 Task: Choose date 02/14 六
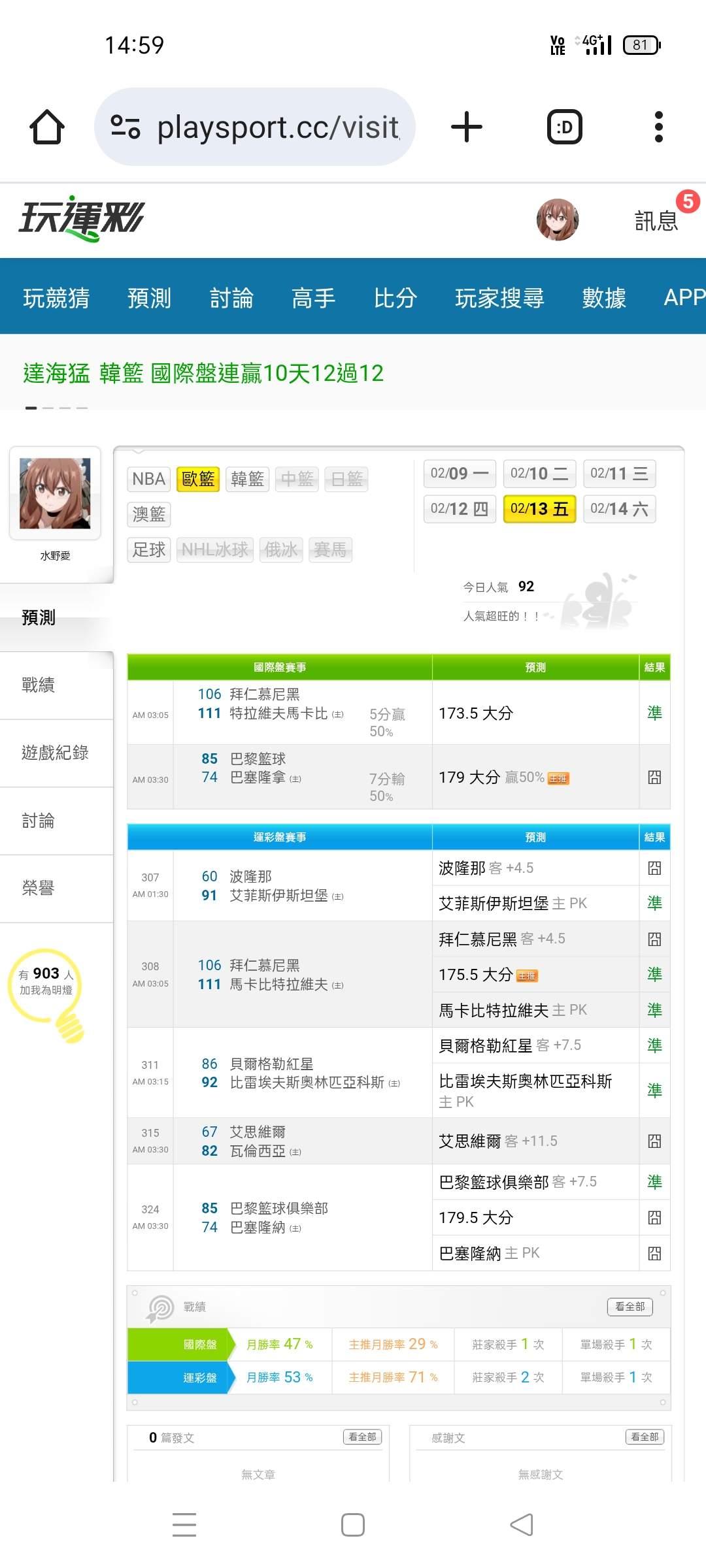tap(619, 509)
